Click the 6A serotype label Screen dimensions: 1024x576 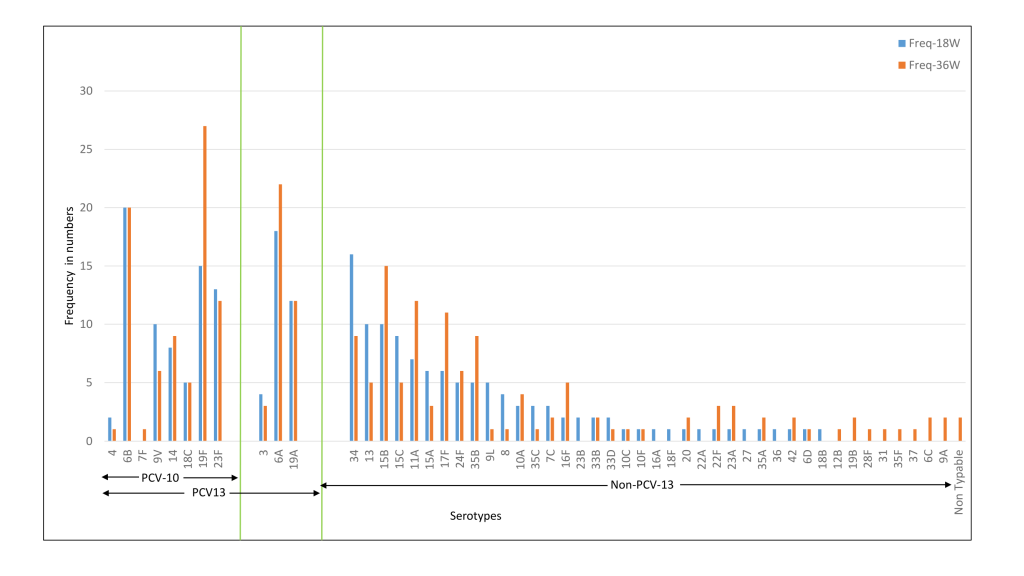pyautogui.click(x=279, y=456)
